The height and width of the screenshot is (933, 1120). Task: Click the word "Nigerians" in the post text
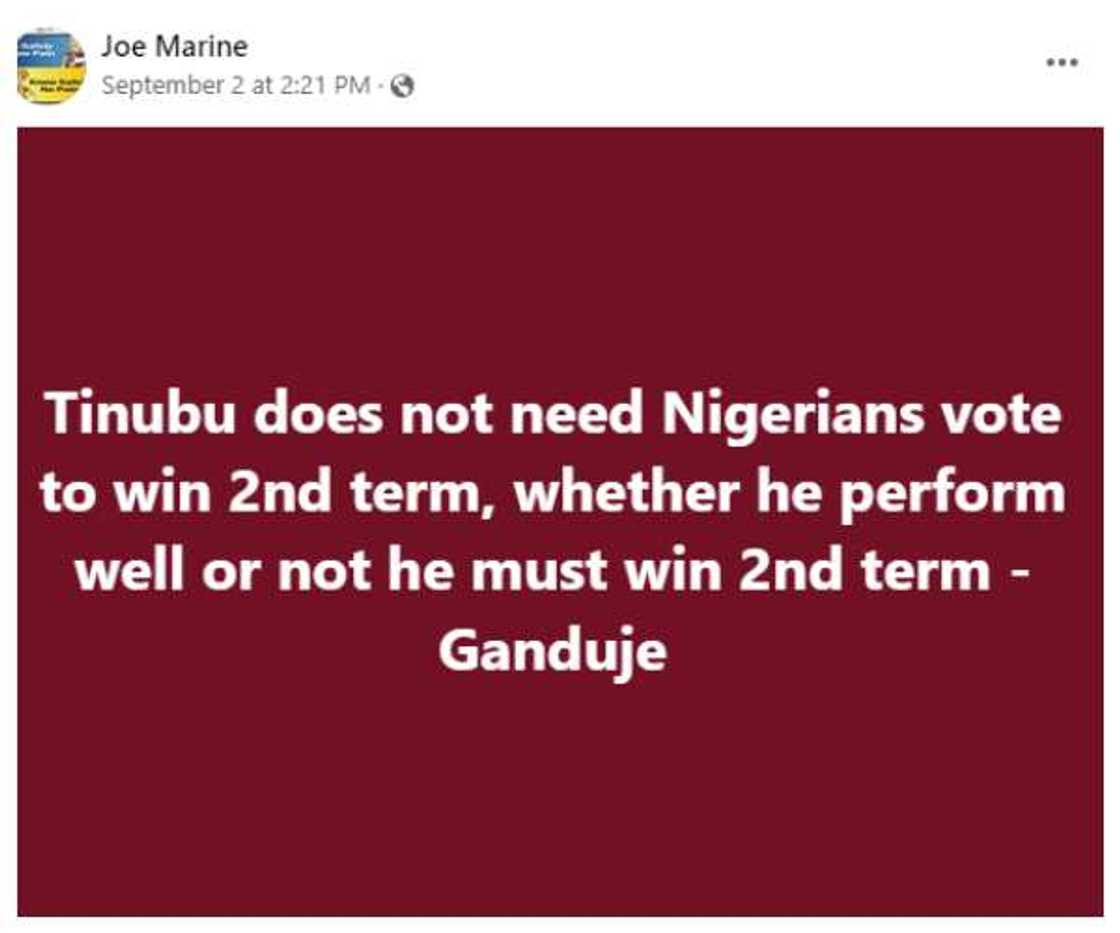(x=789, y=413)
